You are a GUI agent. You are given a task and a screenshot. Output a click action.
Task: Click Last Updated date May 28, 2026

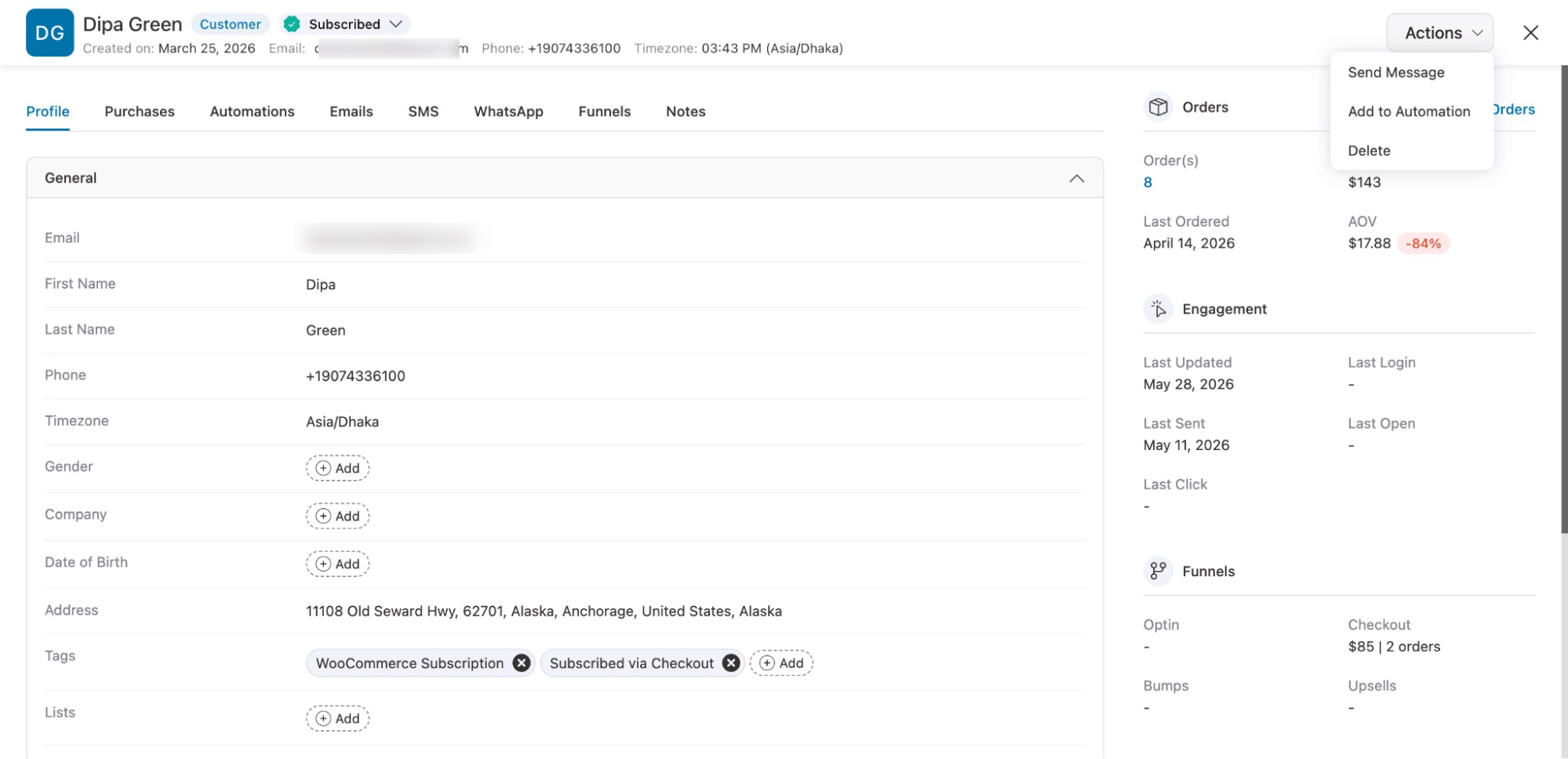[x=1188, y=384]
